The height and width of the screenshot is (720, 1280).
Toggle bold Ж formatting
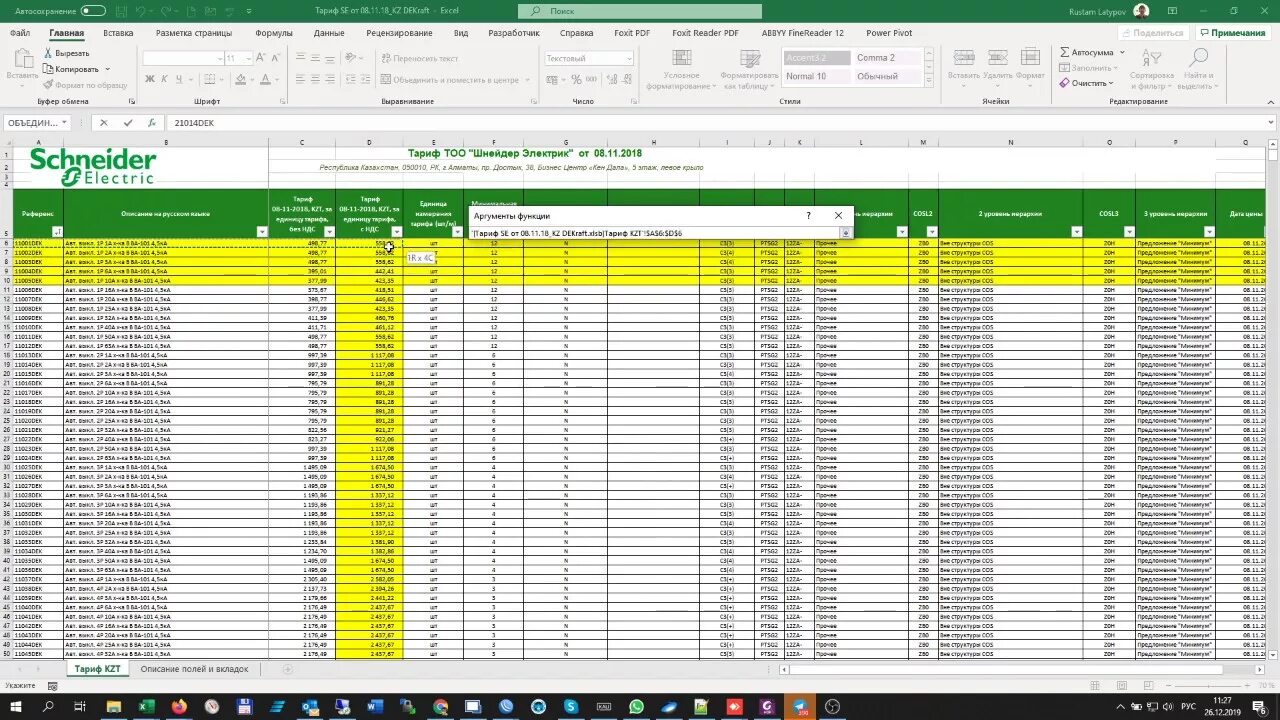click(149, 79)
